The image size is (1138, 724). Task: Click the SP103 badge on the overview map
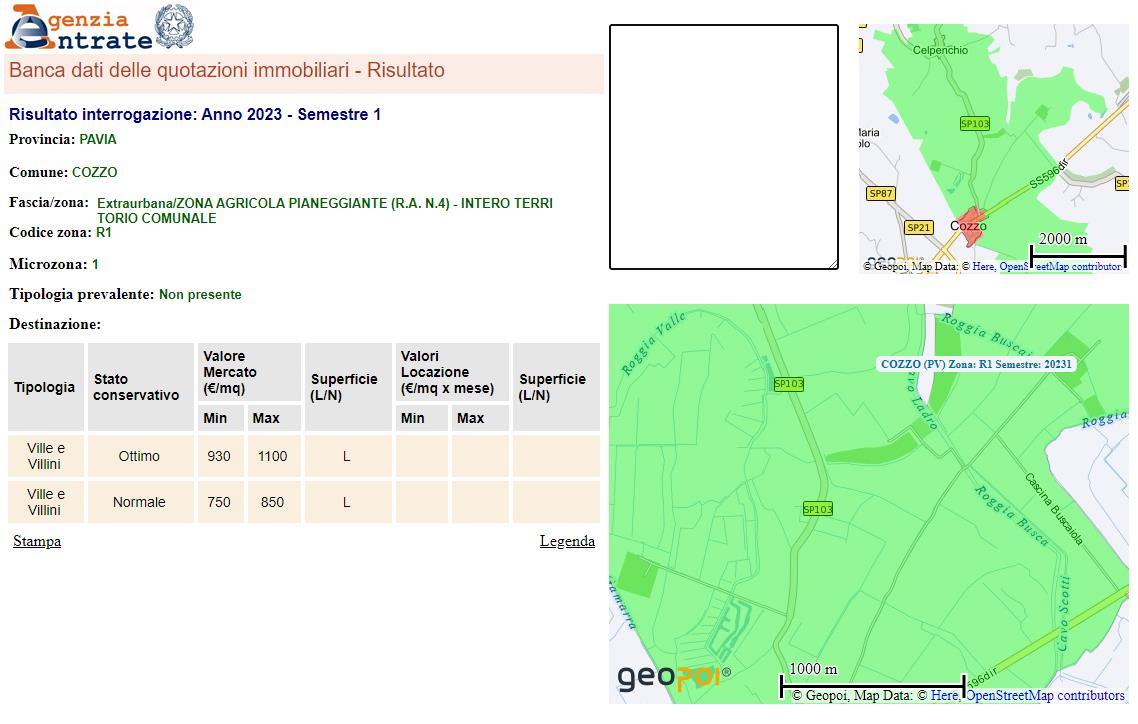click(x=974, y=124)
